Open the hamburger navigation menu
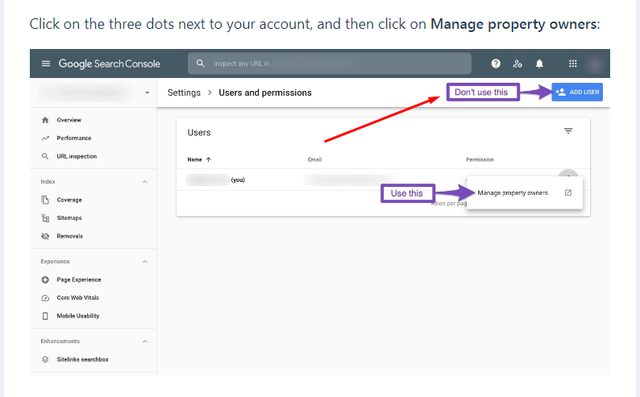Screen dimensions: 640x397 [x=46, y=64]
